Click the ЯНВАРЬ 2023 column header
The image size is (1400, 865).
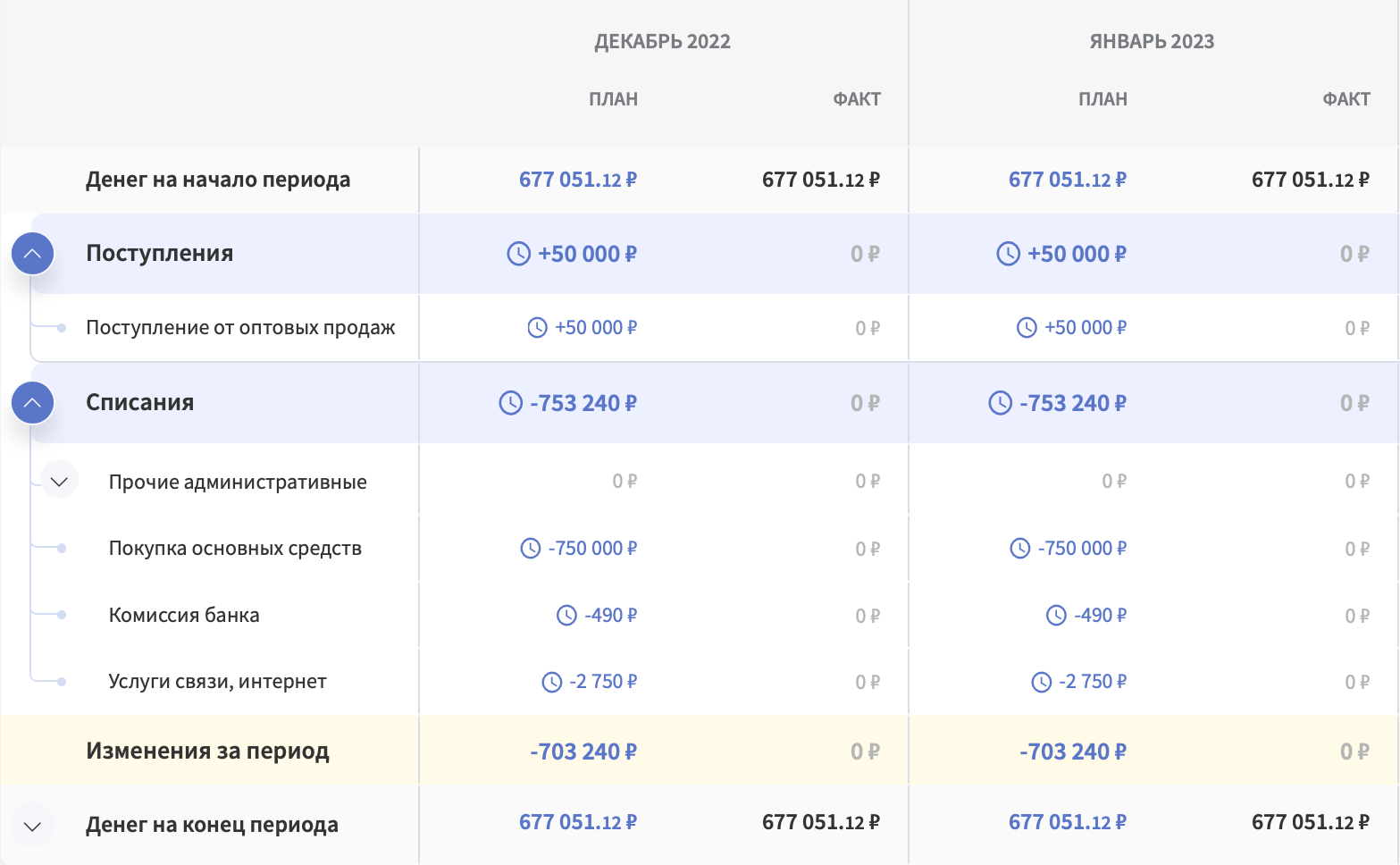click(1152, 42)
